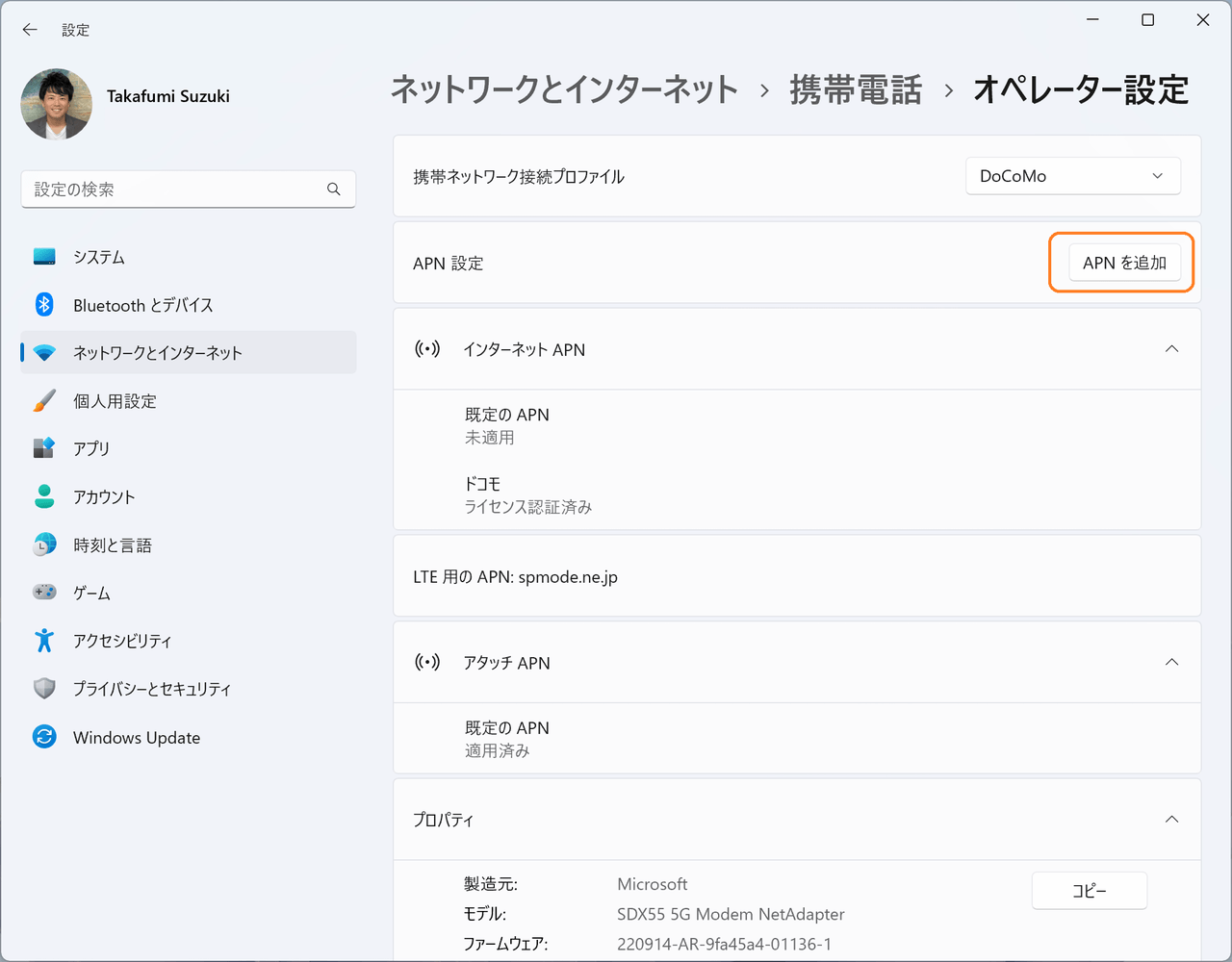Select the 個人用設定 paintbrush icon
Image resolution: width=1232 pixels, height=962 pixels.
coord(44,401)
